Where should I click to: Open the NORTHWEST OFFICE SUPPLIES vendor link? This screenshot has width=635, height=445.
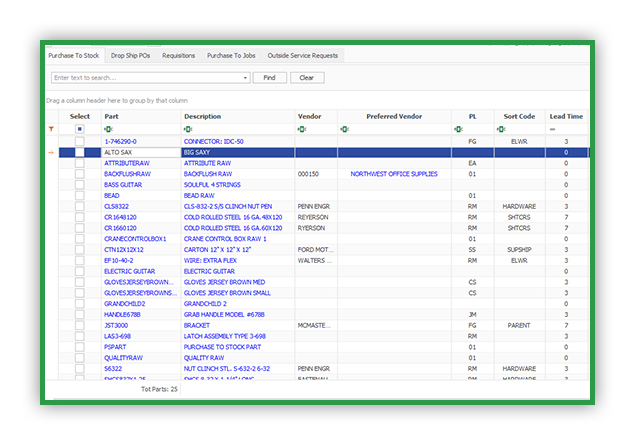pos(394,174)
